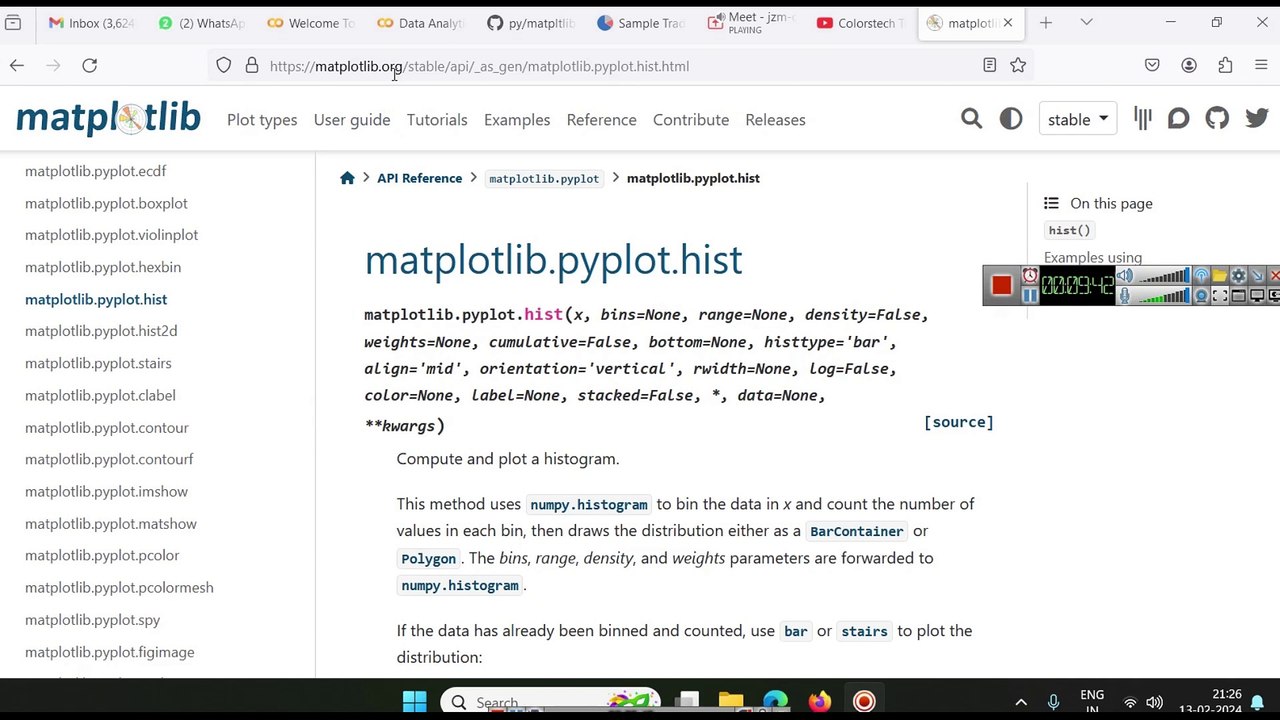
Task: Open a new browser tab
Action: pyautogui.click(x=1045, y=22)
